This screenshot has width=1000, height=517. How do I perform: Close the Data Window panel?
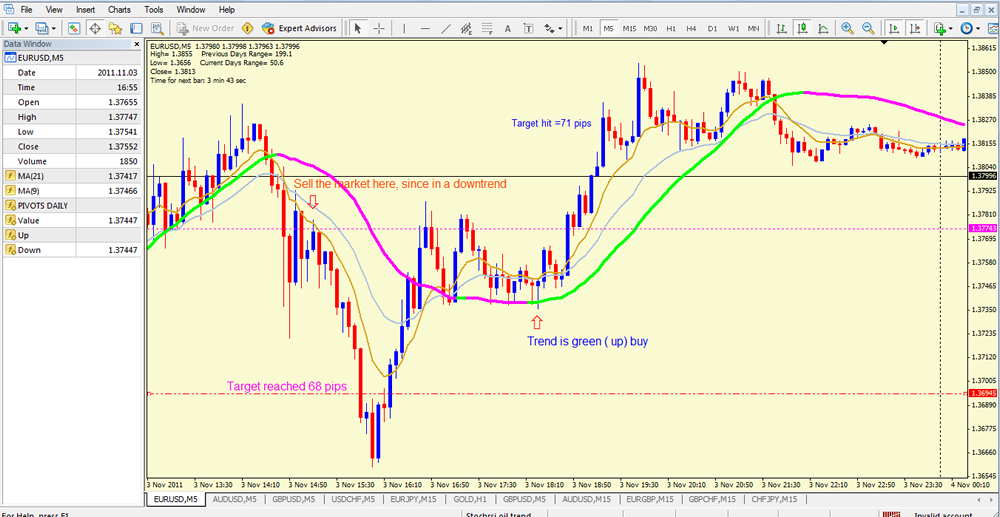136,44
